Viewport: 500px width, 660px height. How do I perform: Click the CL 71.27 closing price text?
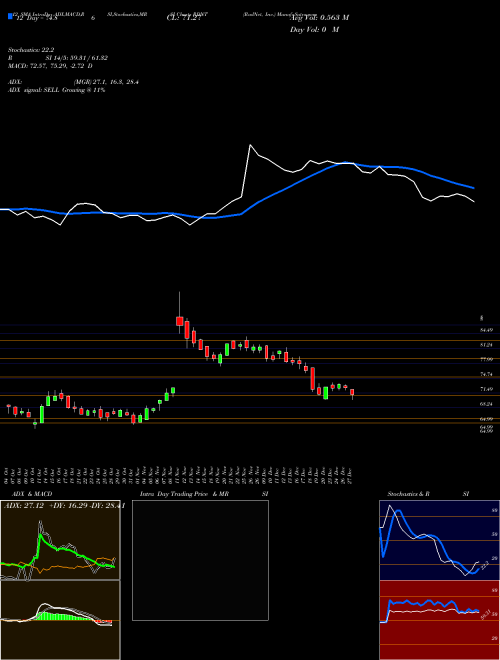coord(186,19)
